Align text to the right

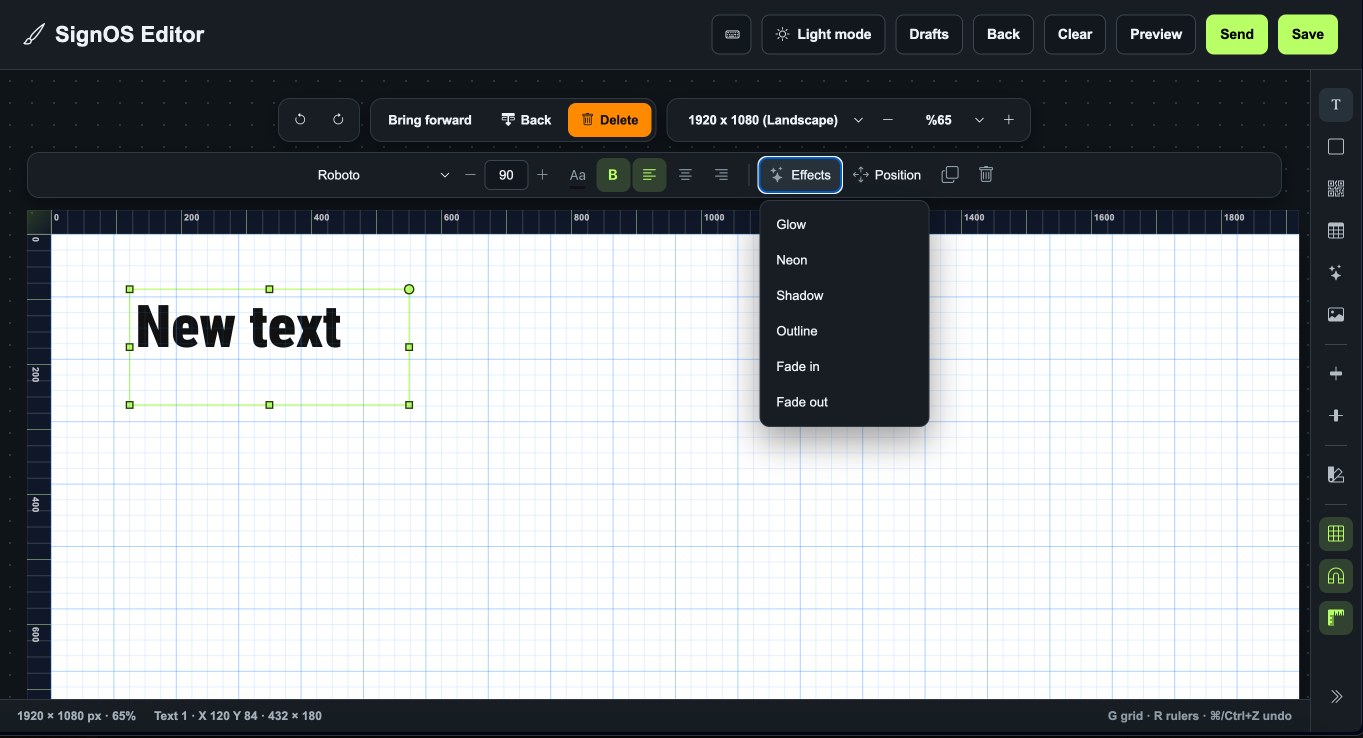(721, 175)
